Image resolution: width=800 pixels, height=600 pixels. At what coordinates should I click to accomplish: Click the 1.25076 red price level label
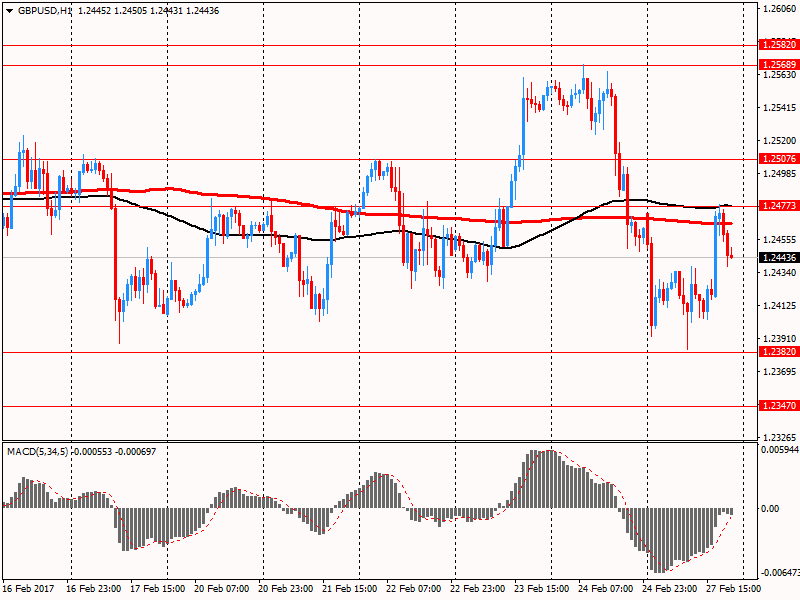pyautogui.click(x=779, y=159)
